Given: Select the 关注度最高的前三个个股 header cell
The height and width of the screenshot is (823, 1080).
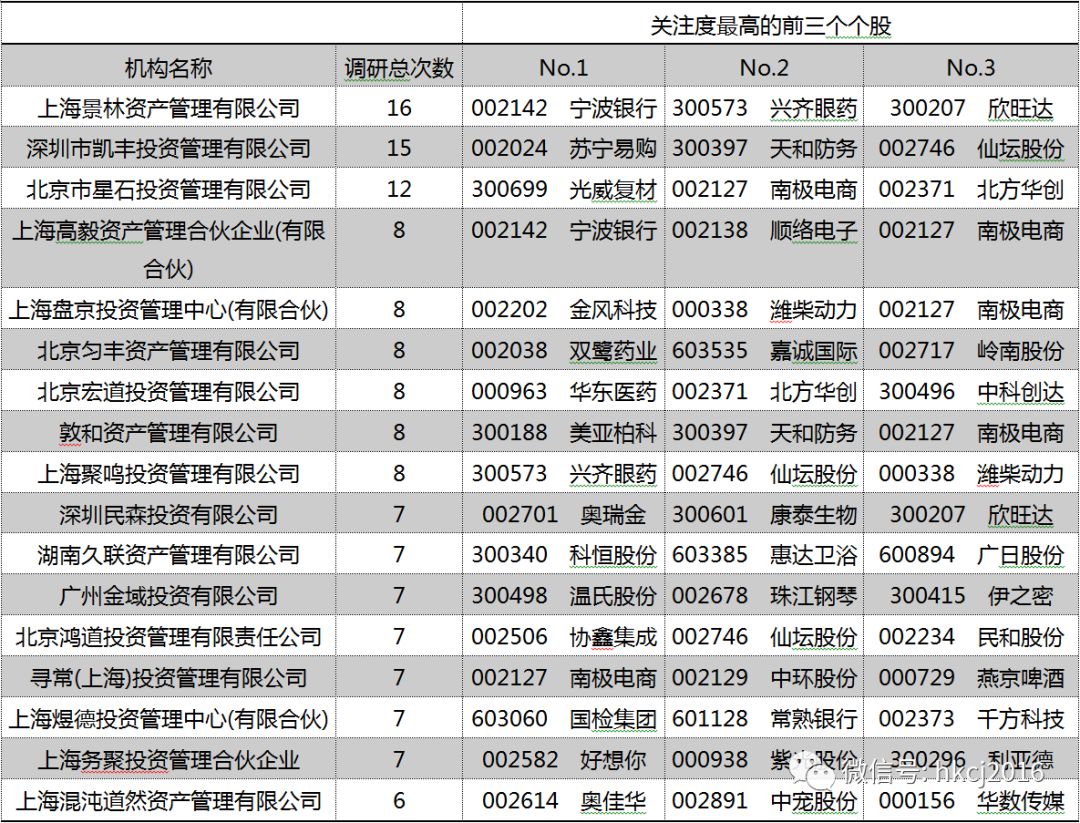Looking at the screenshot, I should [x=771, y=25].
